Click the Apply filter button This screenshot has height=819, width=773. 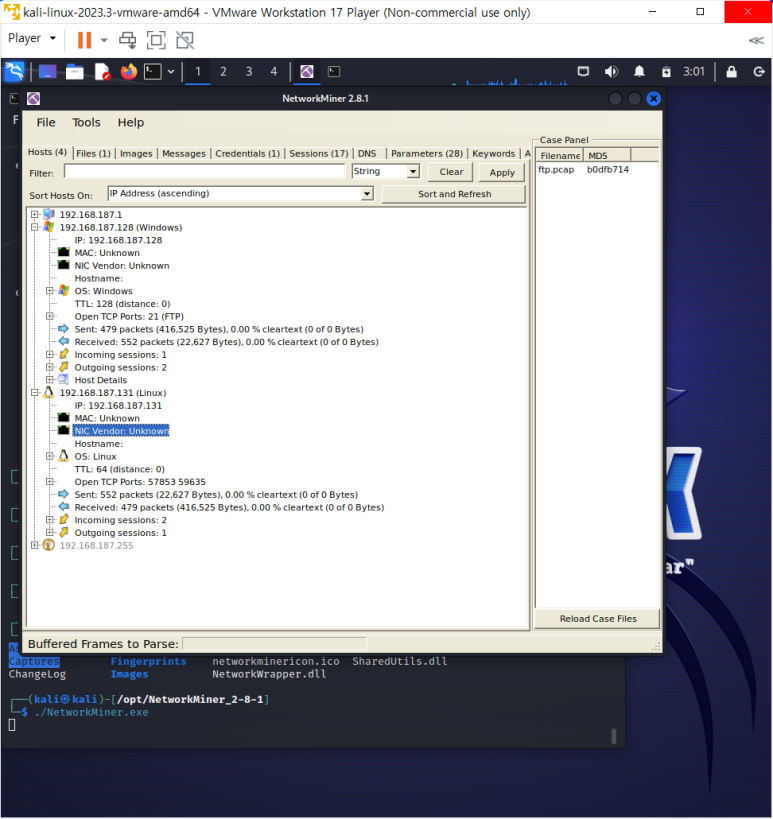point(502,172)
